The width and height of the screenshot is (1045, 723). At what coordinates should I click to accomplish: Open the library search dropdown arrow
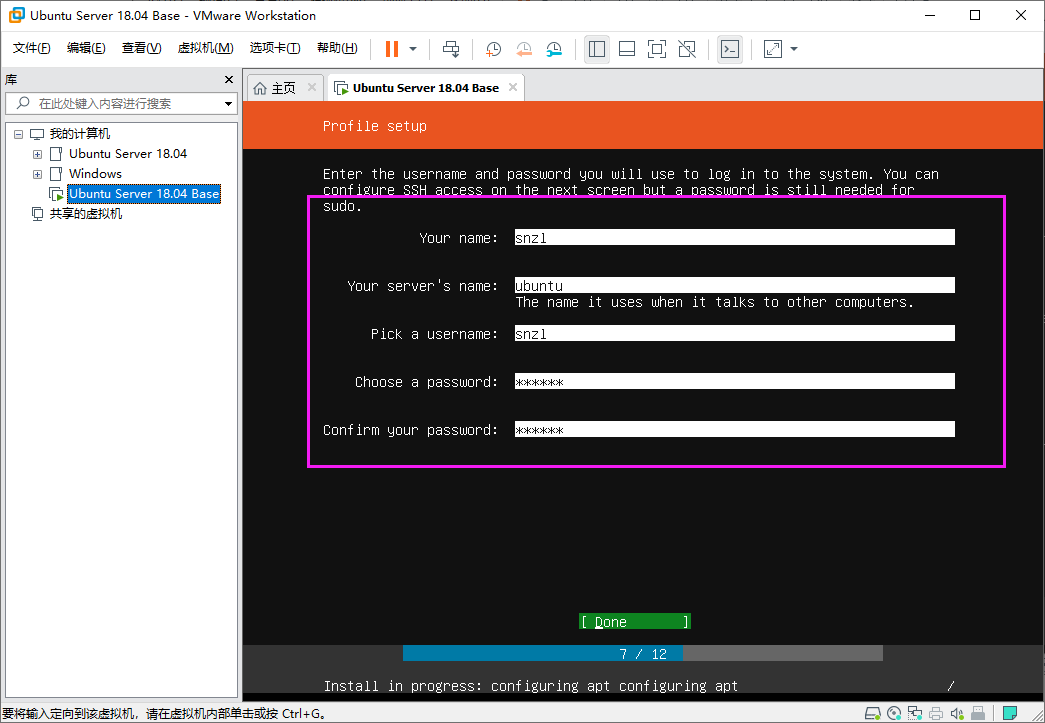coord(228,104)
